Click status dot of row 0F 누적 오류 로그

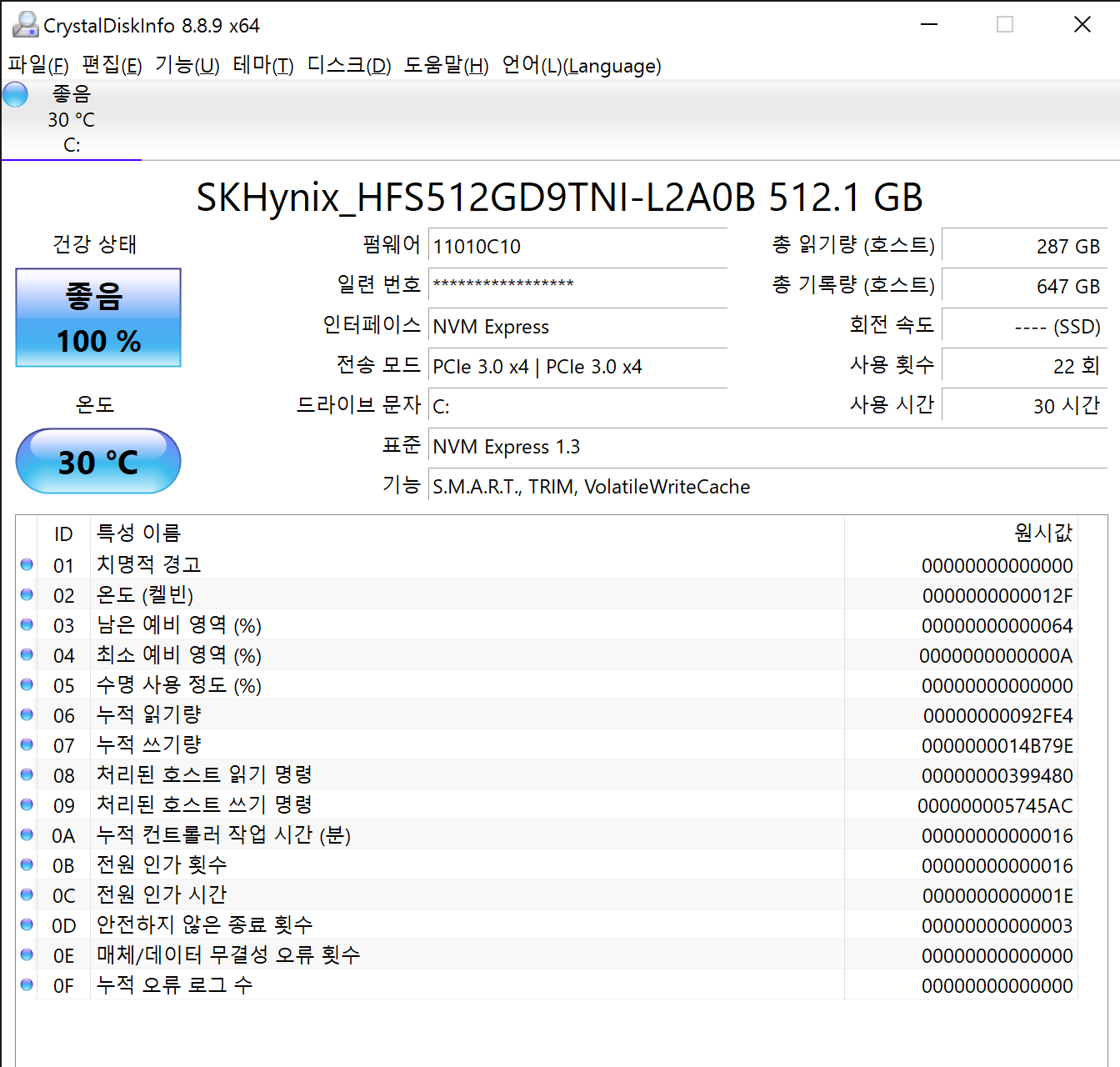(27, 984)
